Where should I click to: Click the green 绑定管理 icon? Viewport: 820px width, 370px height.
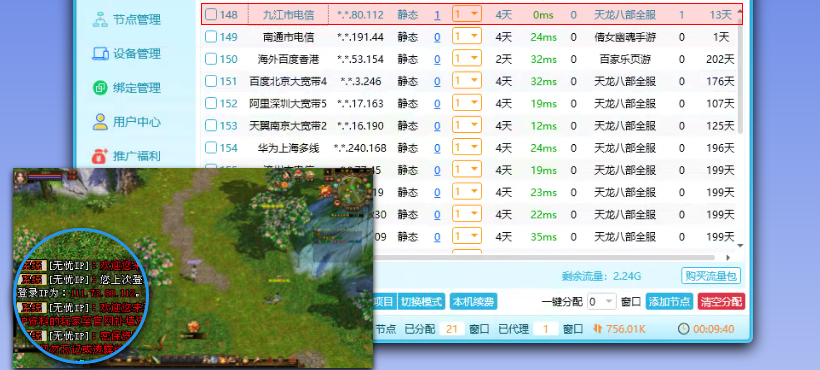(99, 88)
